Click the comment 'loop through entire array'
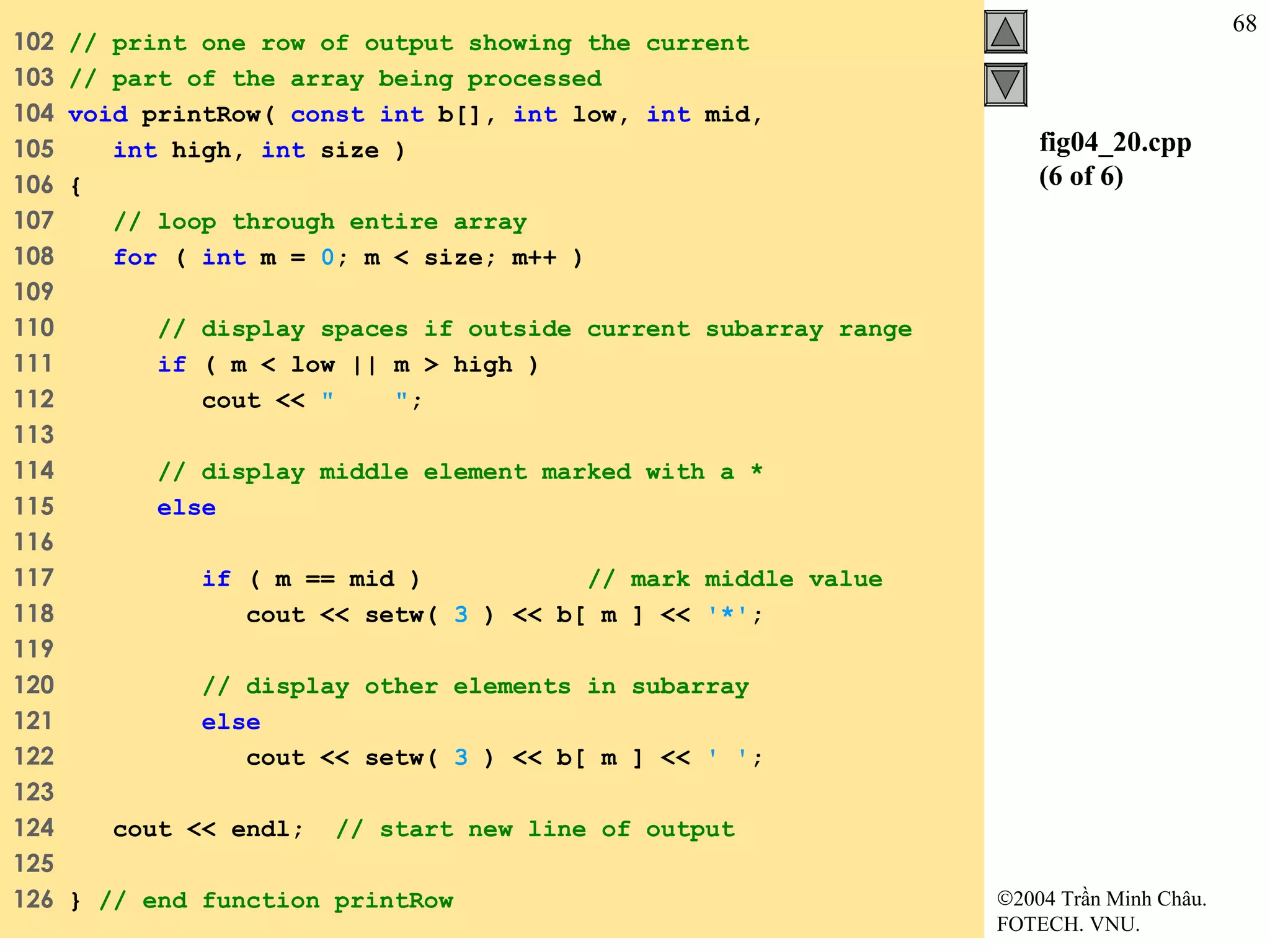Viewport: 1270px width, 952px height. tap(321, 222)
